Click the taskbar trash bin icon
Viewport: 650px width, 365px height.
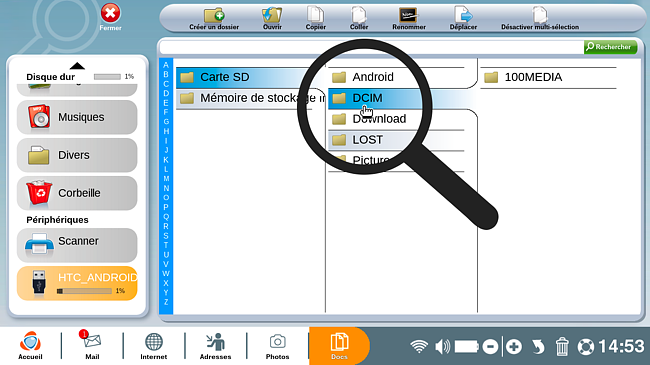click(x=562, y=346)
